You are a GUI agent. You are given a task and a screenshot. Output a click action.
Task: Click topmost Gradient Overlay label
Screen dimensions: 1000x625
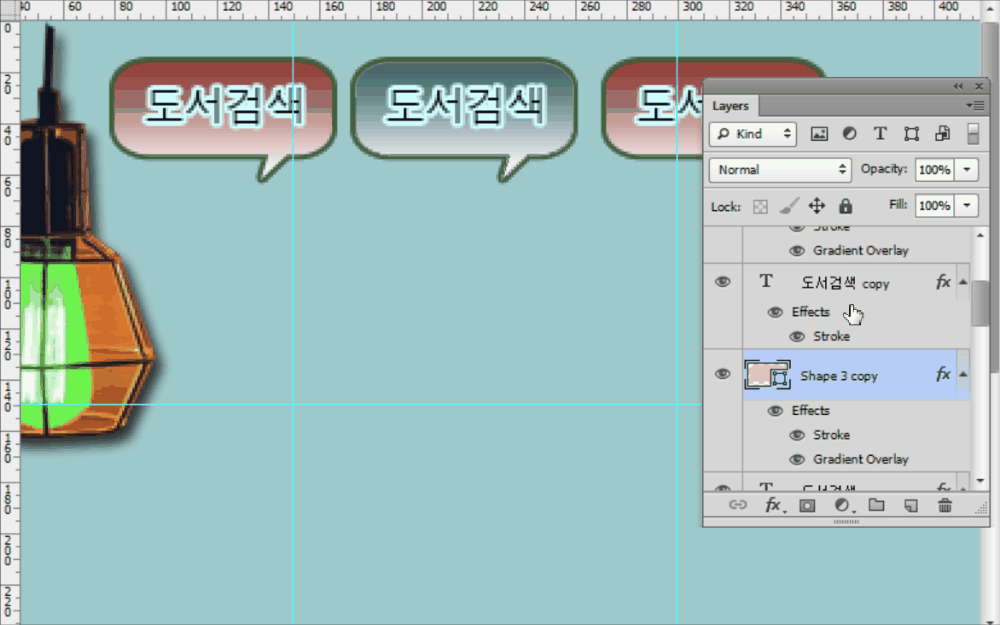point(860,251)
